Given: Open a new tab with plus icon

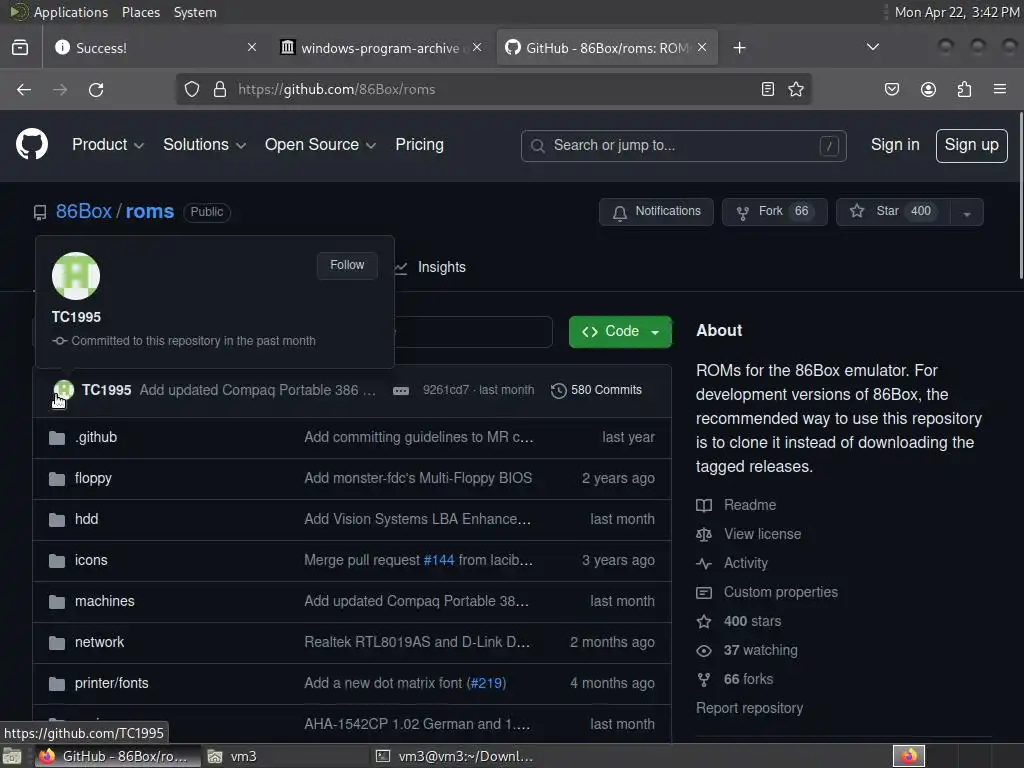Looking at the screenshot, I should (x=739, y=48).
